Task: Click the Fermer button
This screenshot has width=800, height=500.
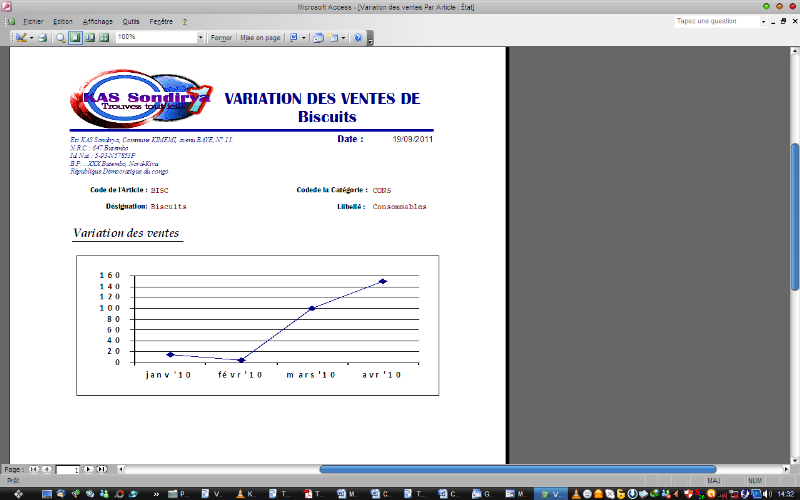Action: click(221, 38)
